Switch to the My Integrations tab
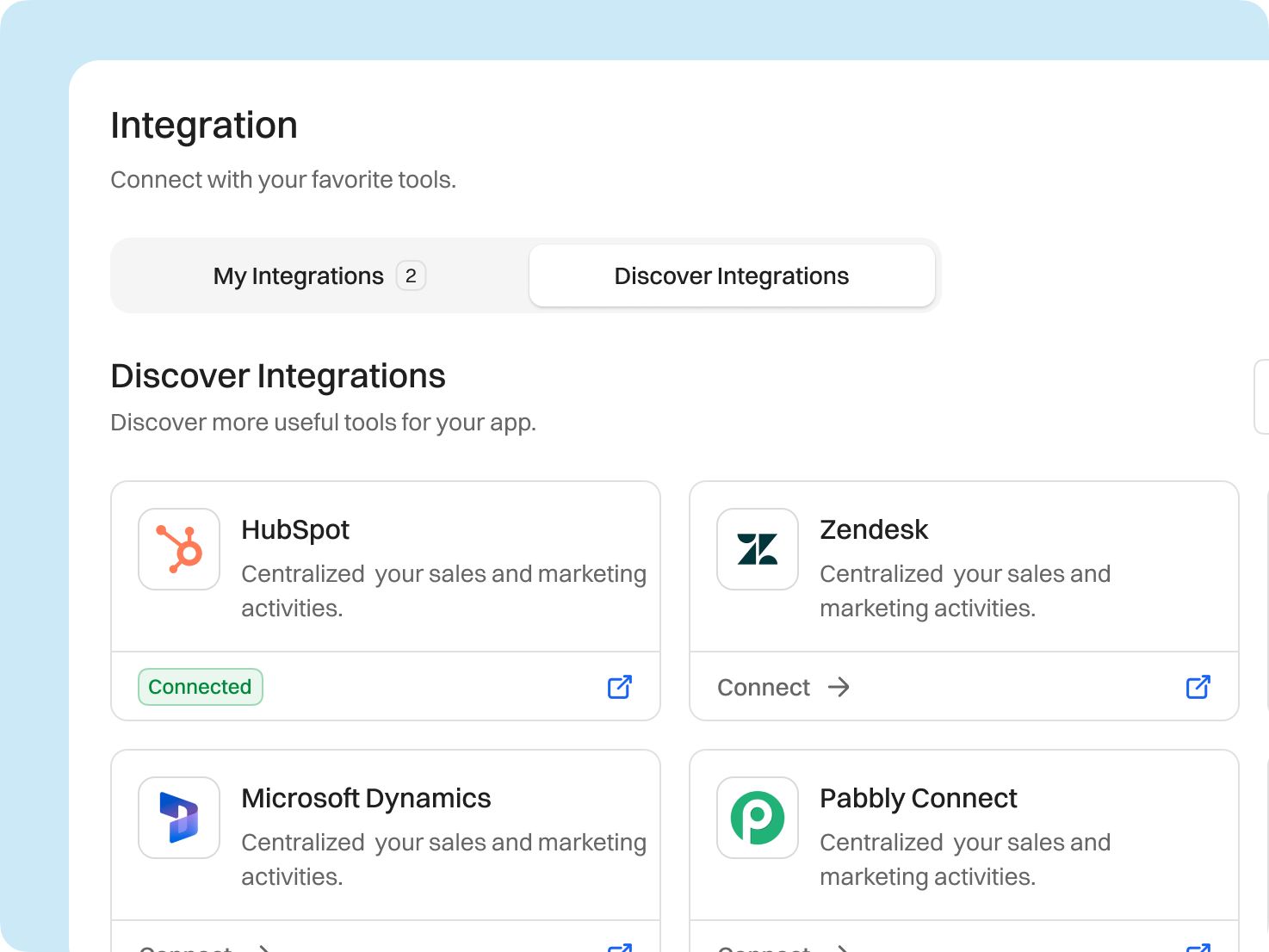Viewport: 1269px width, 952px height. click(299, 275)
